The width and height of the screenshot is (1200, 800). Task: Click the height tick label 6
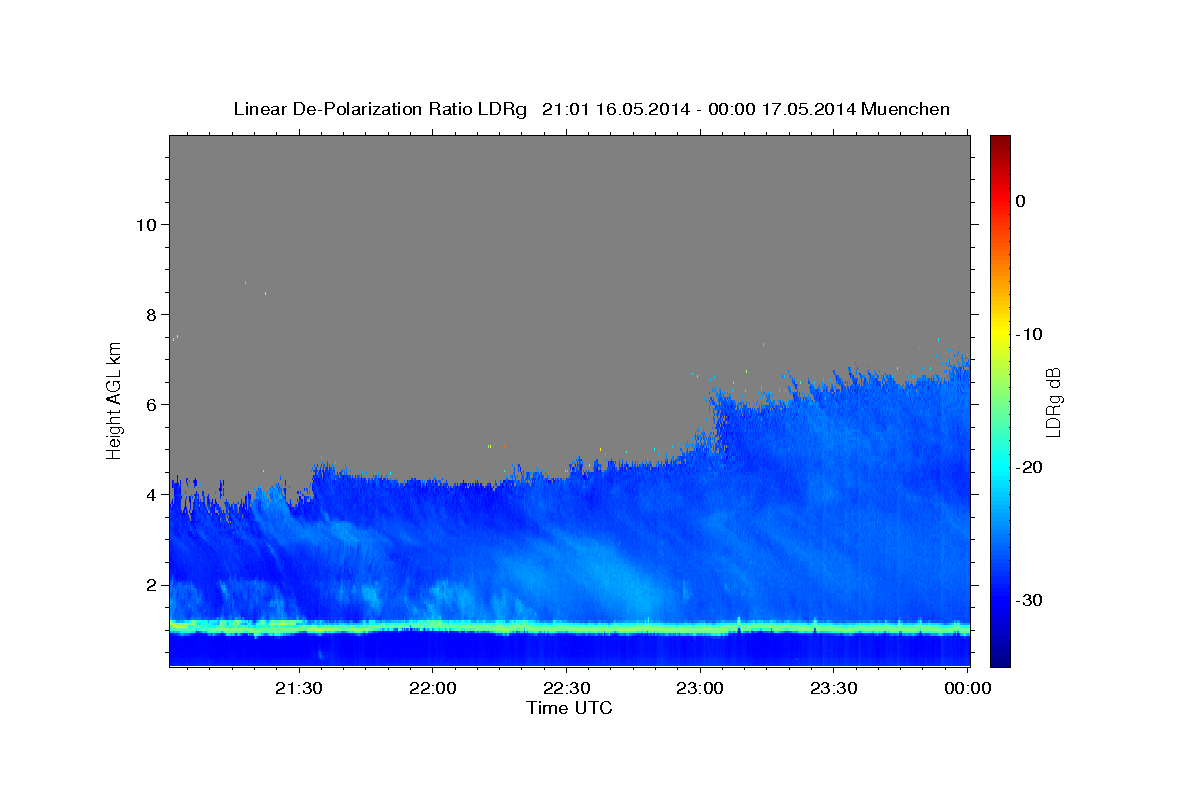pyautogui.click(x=151, y=404)
